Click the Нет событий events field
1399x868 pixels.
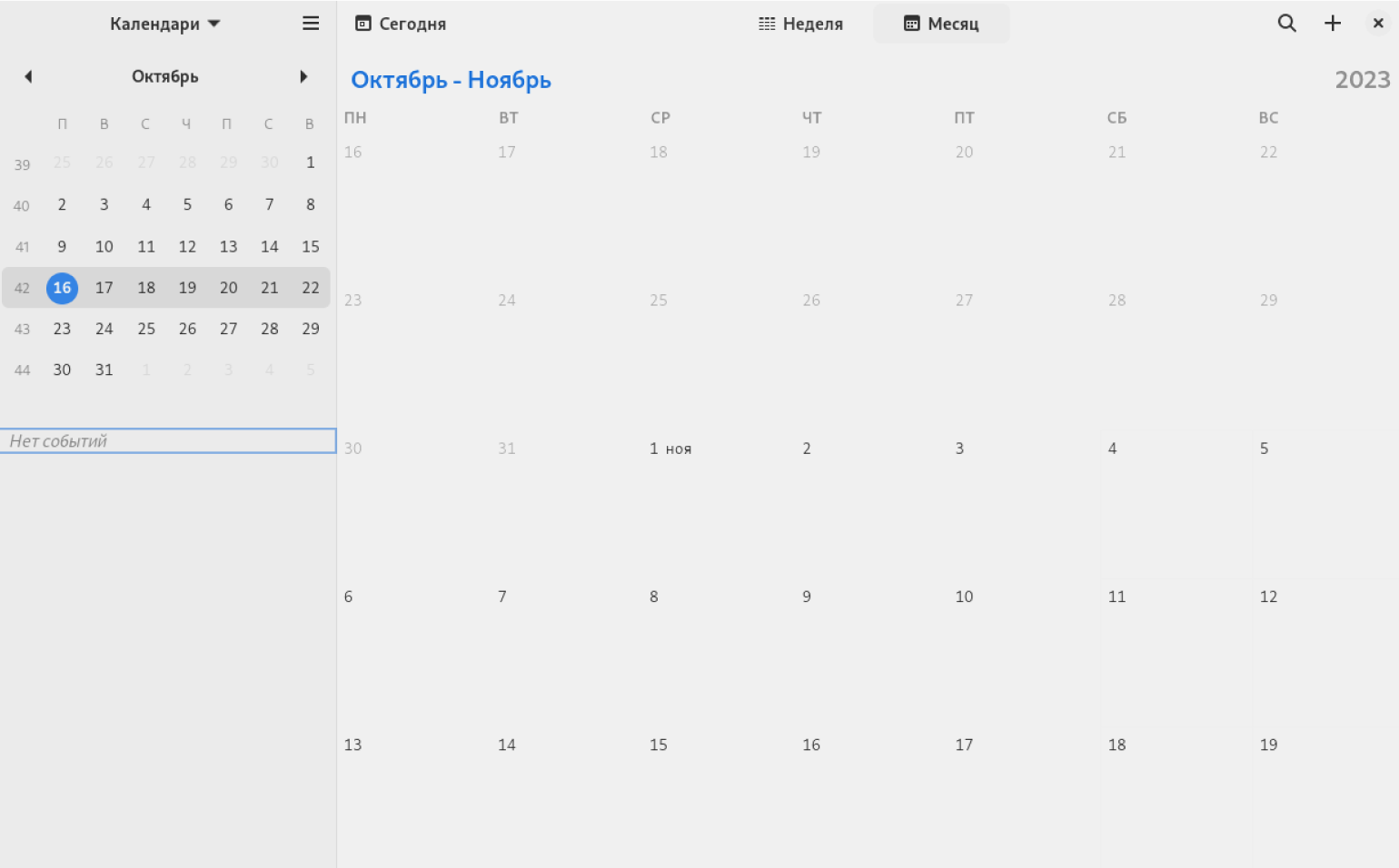(168, 441)
